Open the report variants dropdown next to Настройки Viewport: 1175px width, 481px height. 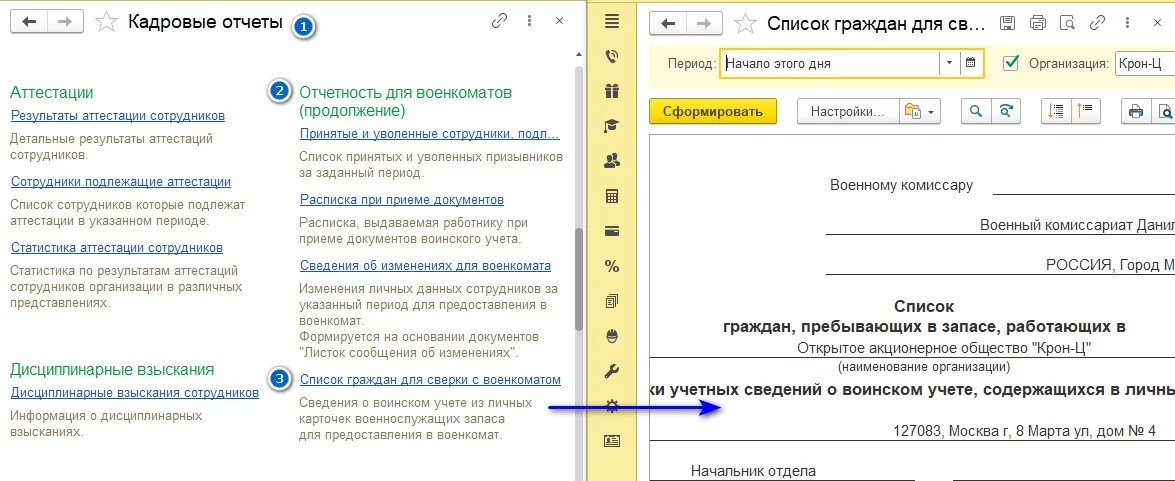(x=922, y=112)
